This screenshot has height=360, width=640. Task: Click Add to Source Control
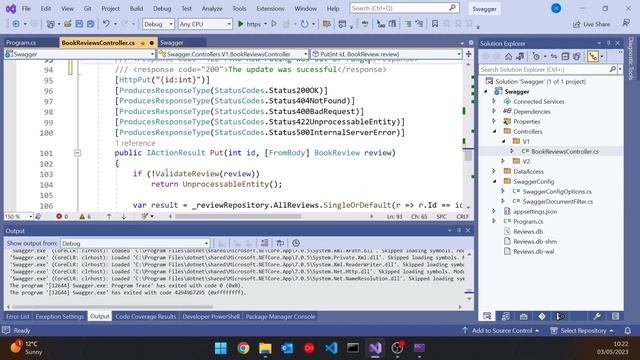point(501,330)
